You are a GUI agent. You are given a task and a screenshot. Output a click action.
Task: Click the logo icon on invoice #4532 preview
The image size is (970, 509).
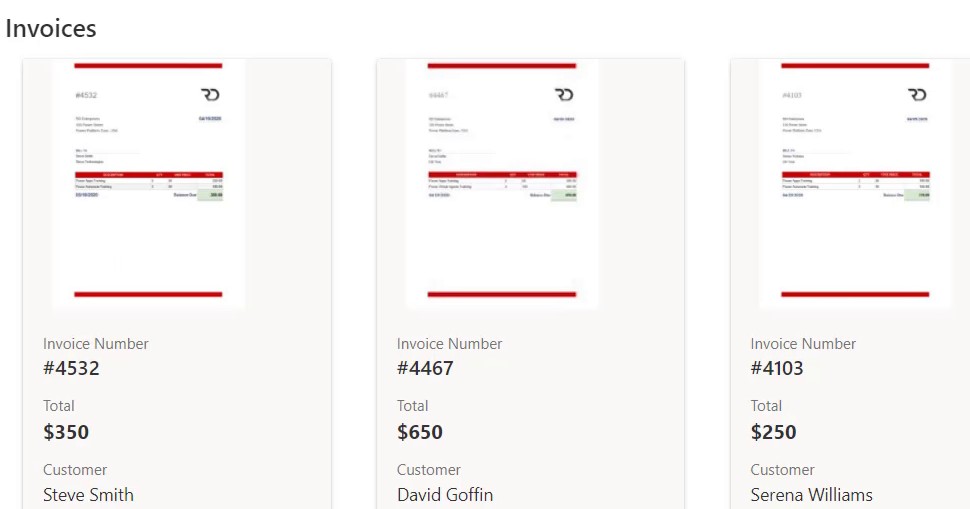210,95
